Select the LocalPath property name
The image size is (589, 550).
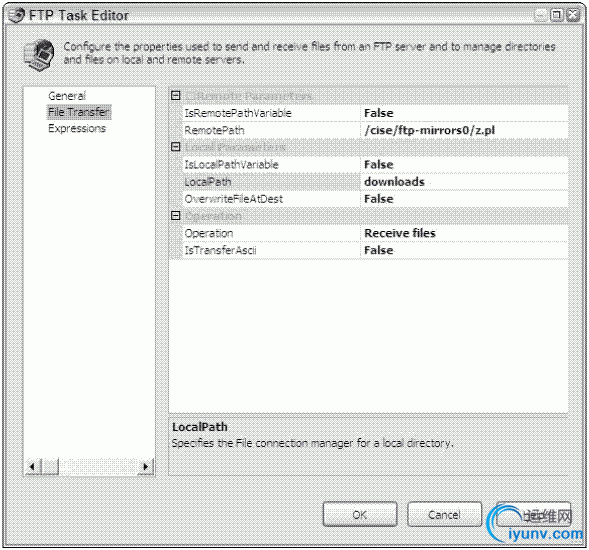pyautogui.click(x=207, y=182)
